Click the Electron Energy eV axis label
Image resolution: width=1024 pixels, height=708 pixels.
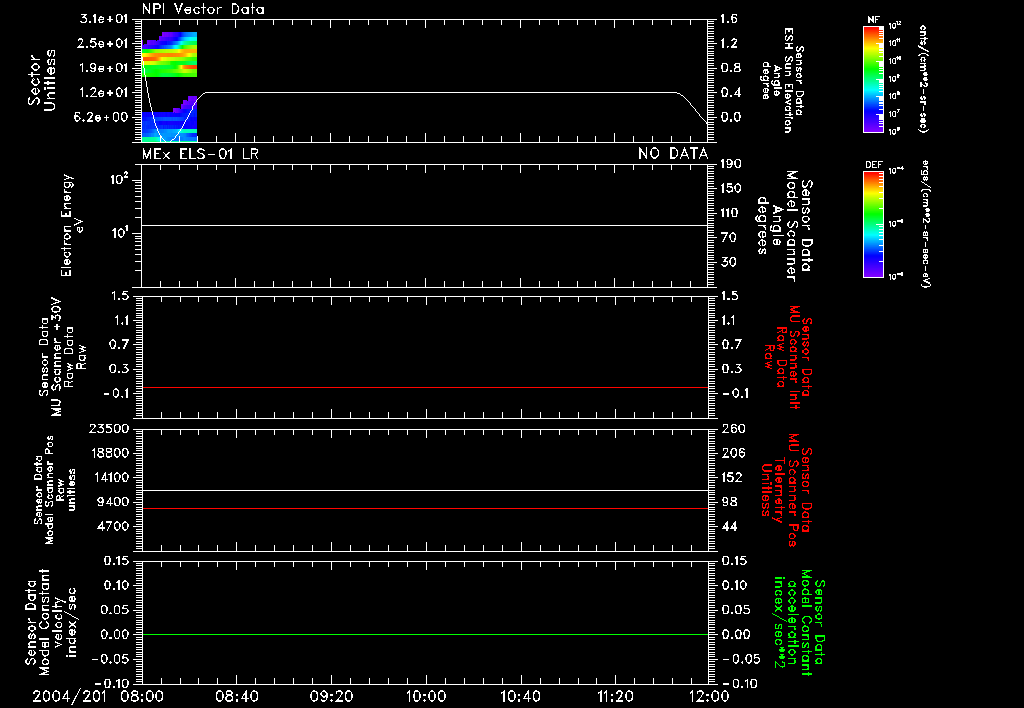(x=72, y=225)
